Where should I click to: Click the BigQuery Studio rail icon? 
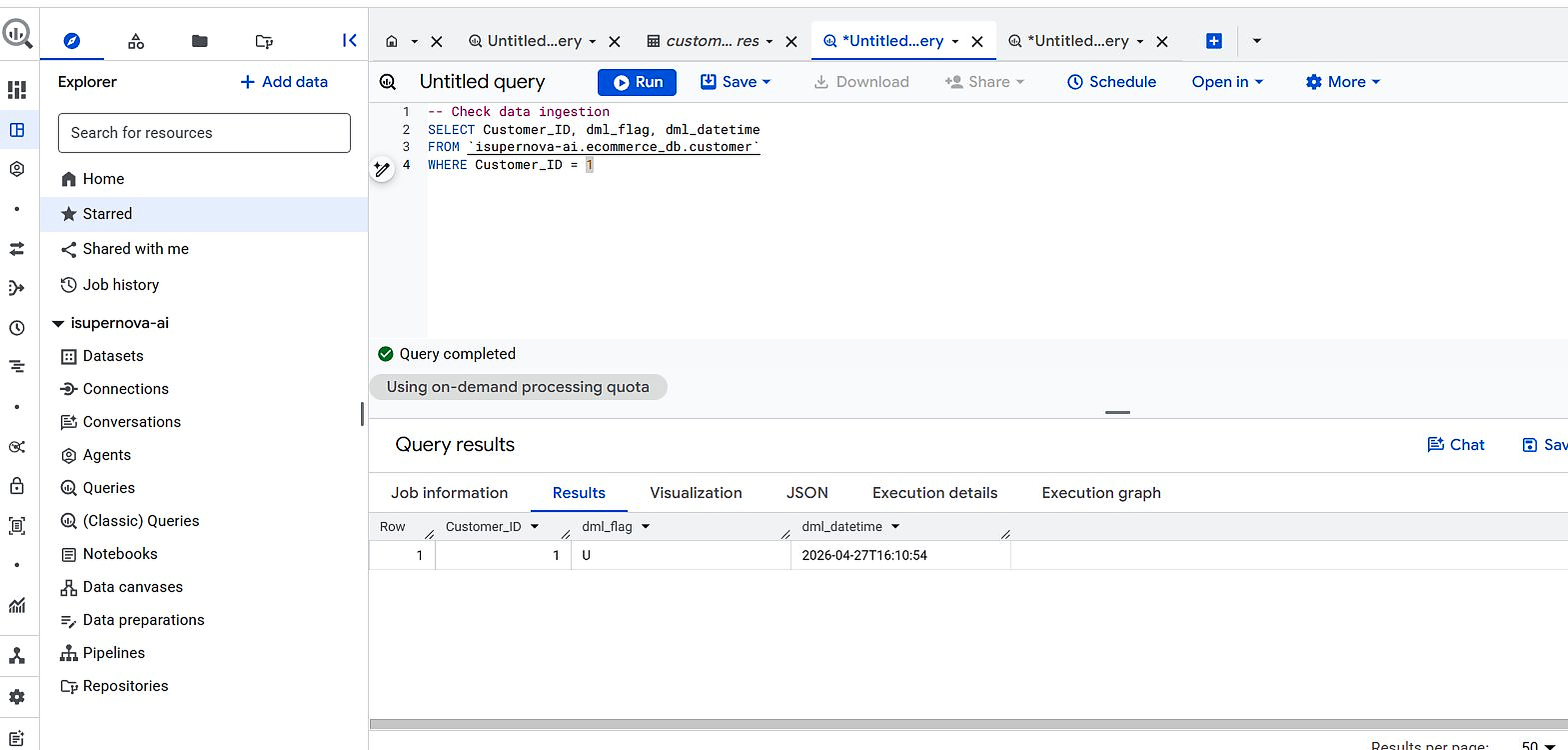pyautogui.click(x=17, y=130)
